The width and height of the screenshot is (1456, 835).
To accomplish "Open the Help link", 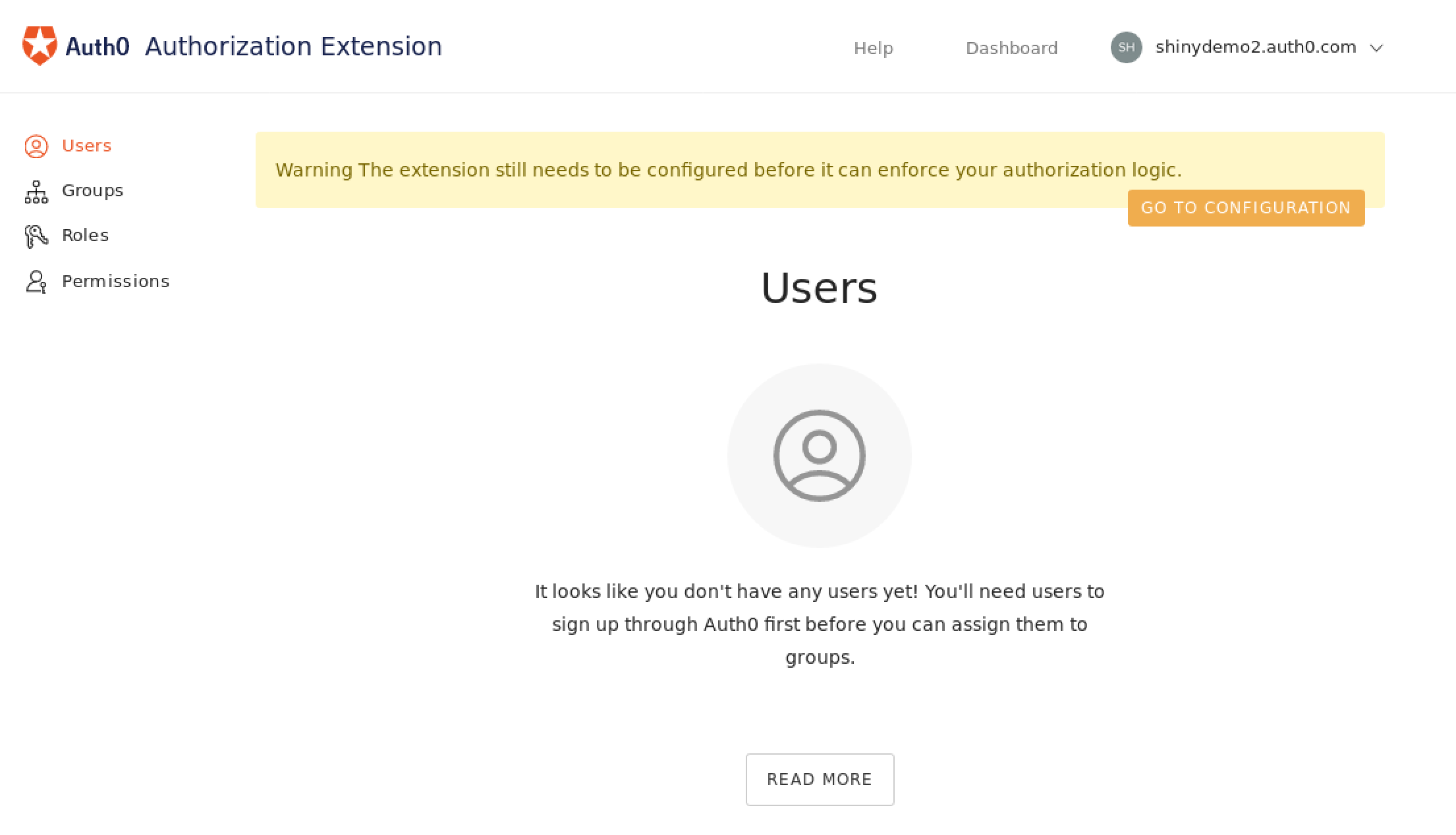I will 873,48.
